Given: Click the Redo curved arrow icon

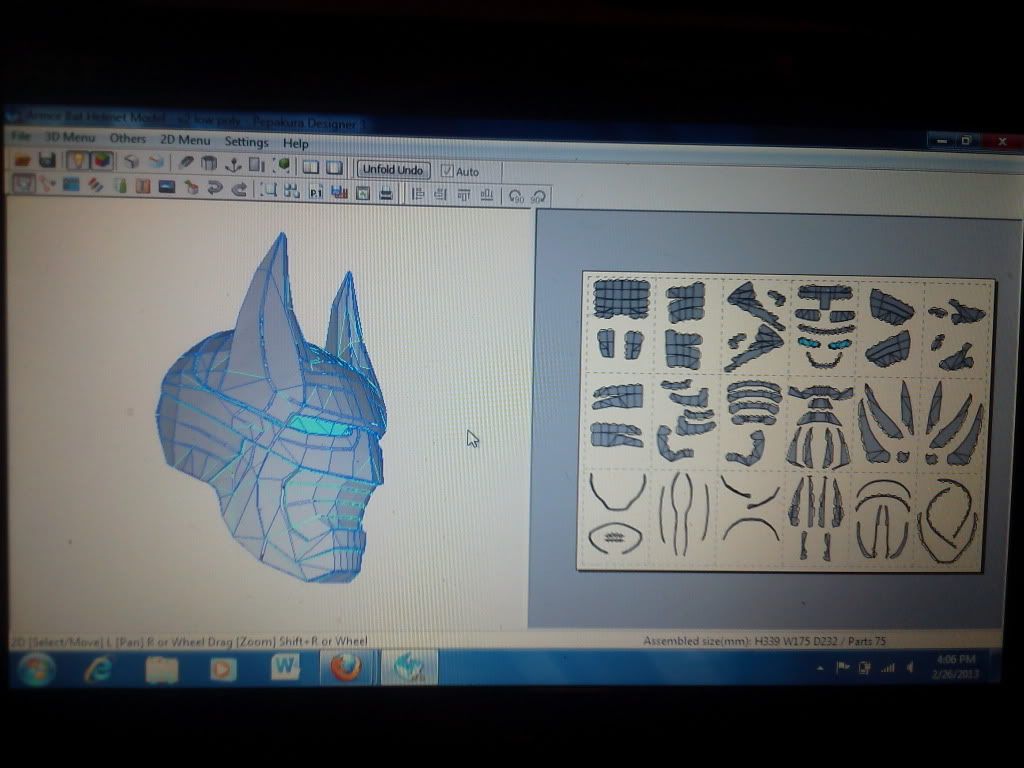Looking at the screenshot, I should [x=239, y=190].
